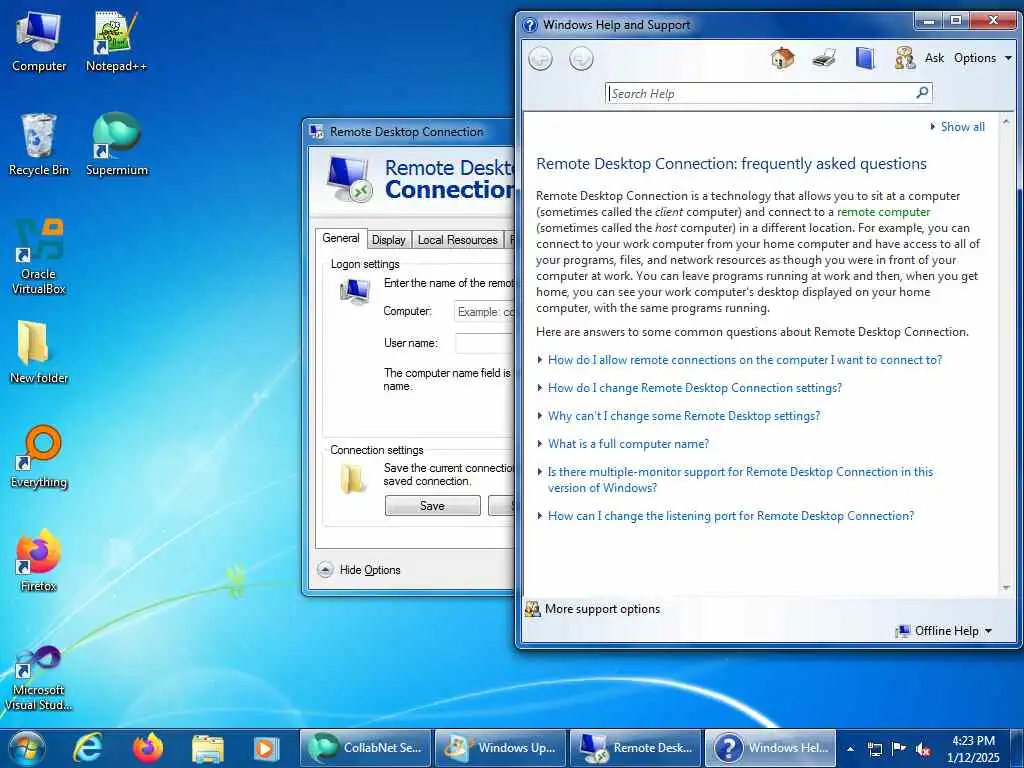
Task: Open the Offline Help dropdown
Action: pyautogui.click(x=944, y=631)
